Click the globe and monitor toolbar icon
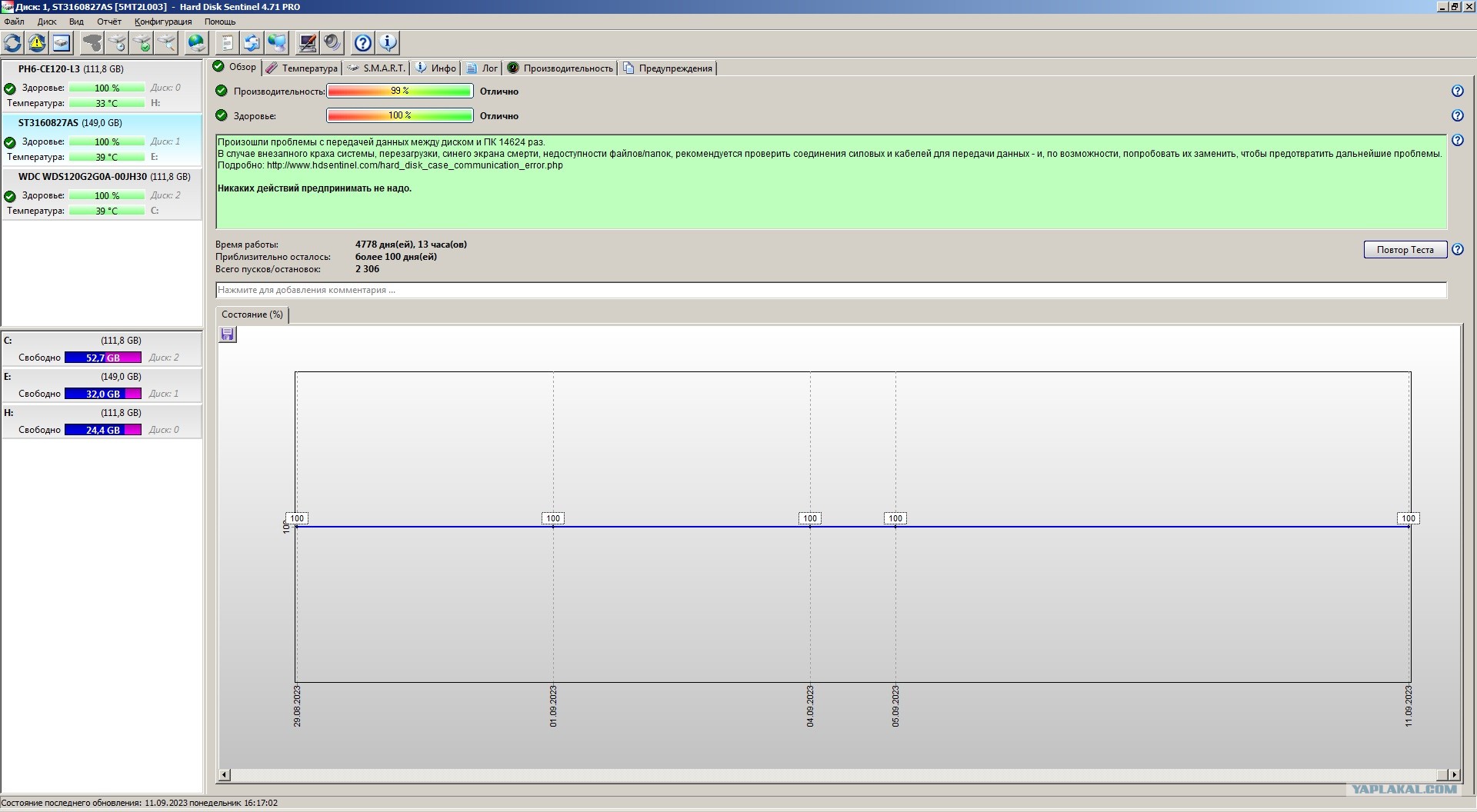Screen dimensions: 1477x812 coord(277,43)
